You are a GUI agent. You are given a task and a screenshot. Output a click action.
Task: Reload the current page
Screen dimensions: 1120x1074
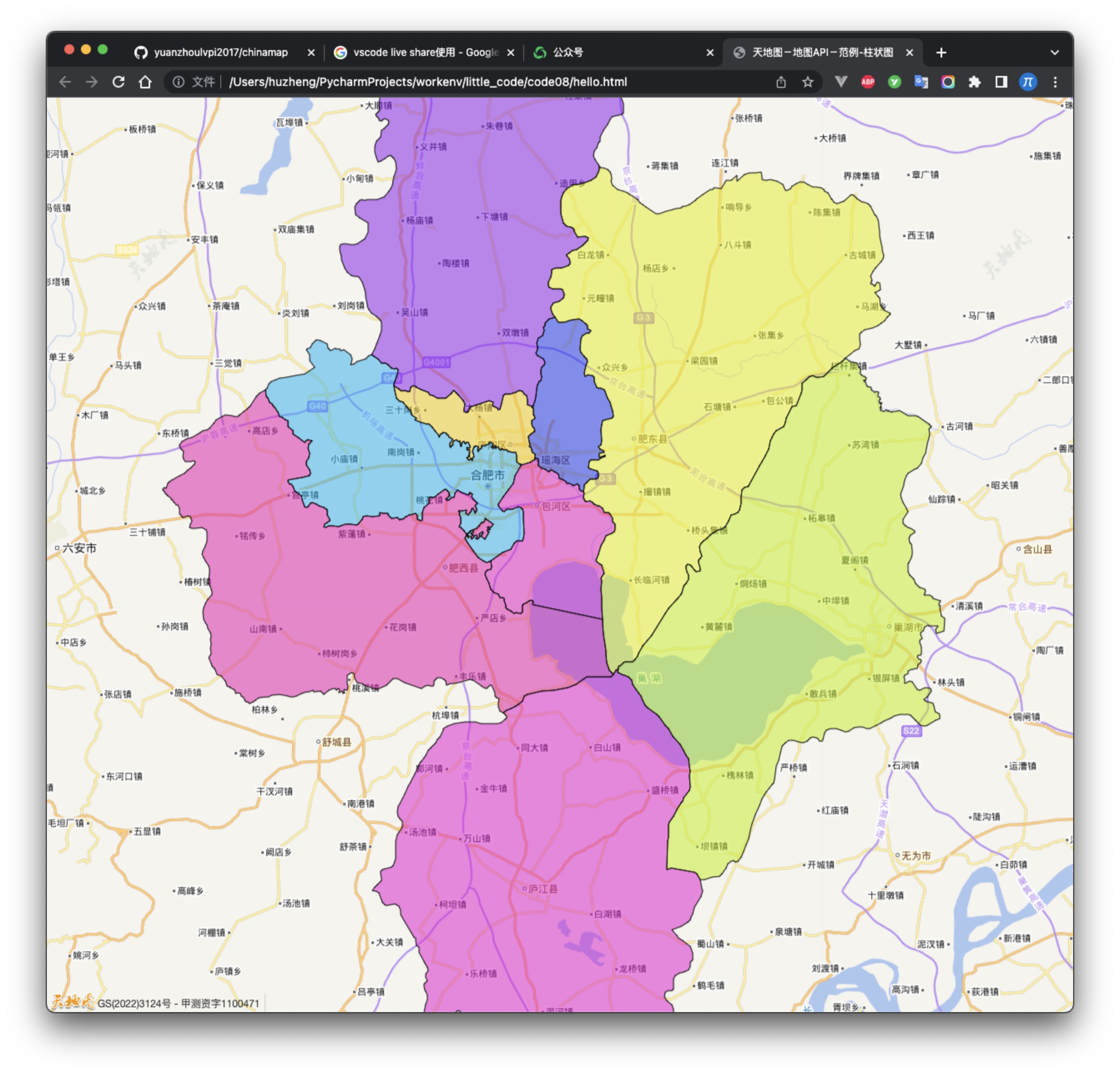point(118,82)
